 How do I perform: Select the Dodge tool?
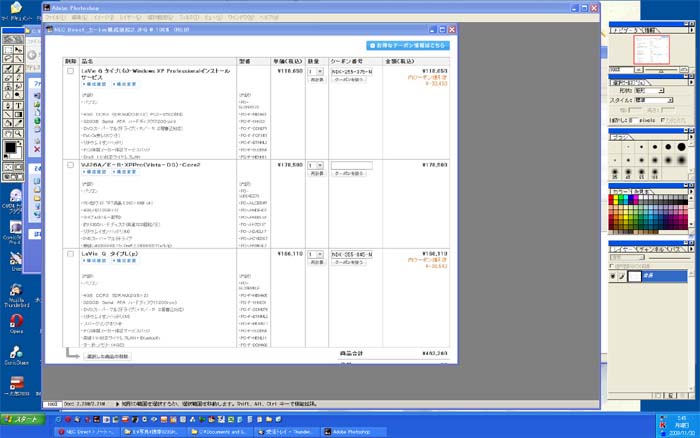pos(18,95)
